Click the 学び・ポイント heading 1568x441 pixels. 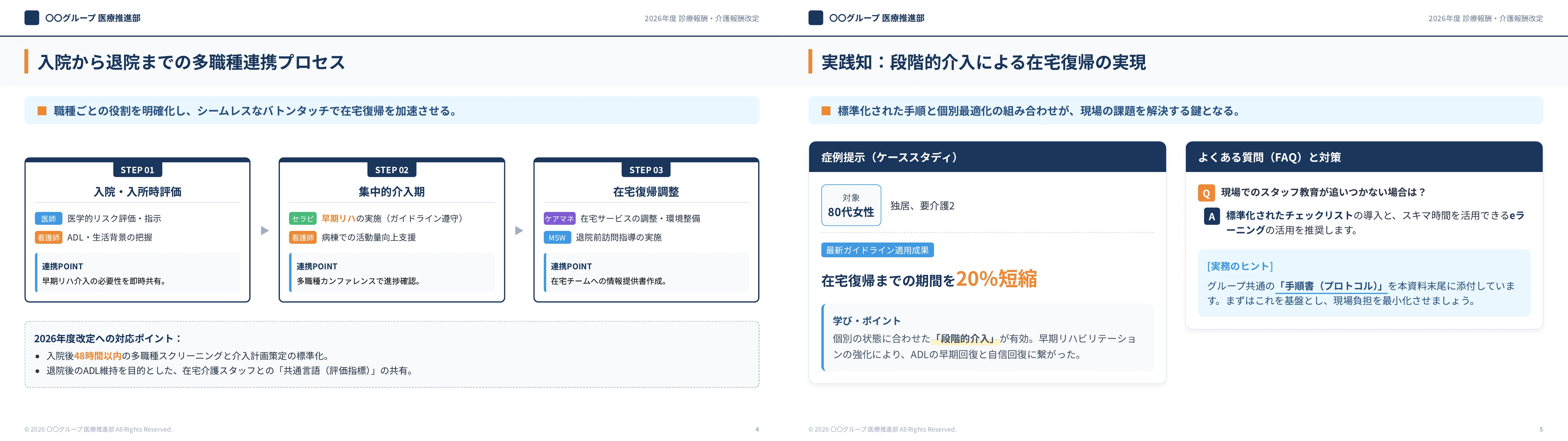(867, 321)
